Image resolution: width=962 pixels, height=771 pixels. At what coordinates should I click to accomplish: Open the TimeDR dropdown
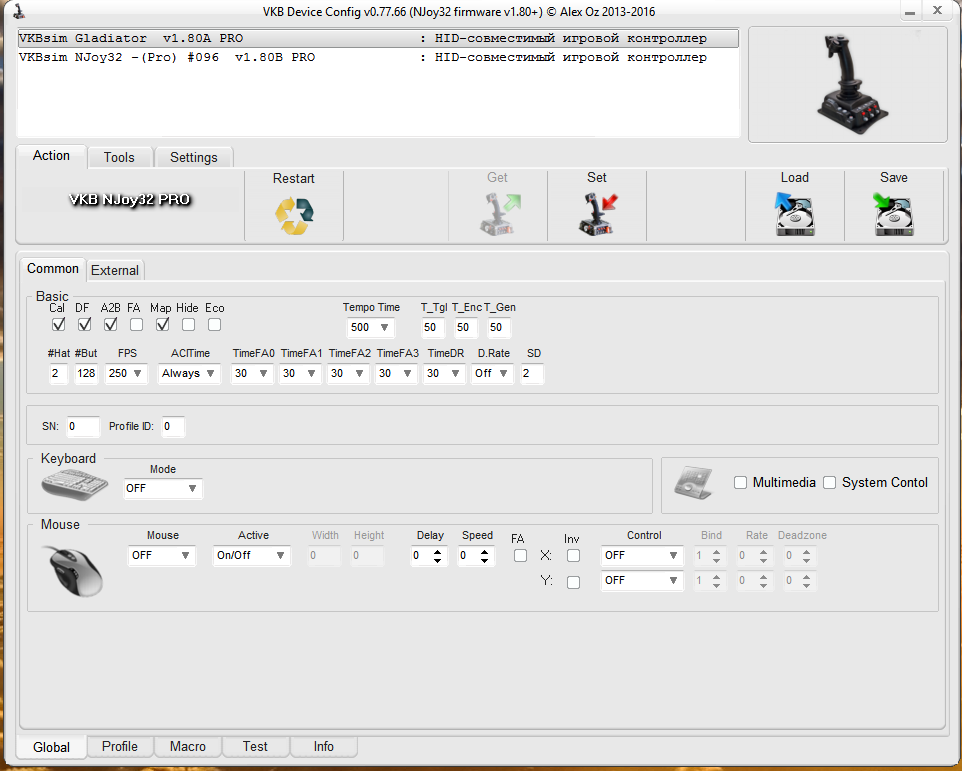pos(444,373)
